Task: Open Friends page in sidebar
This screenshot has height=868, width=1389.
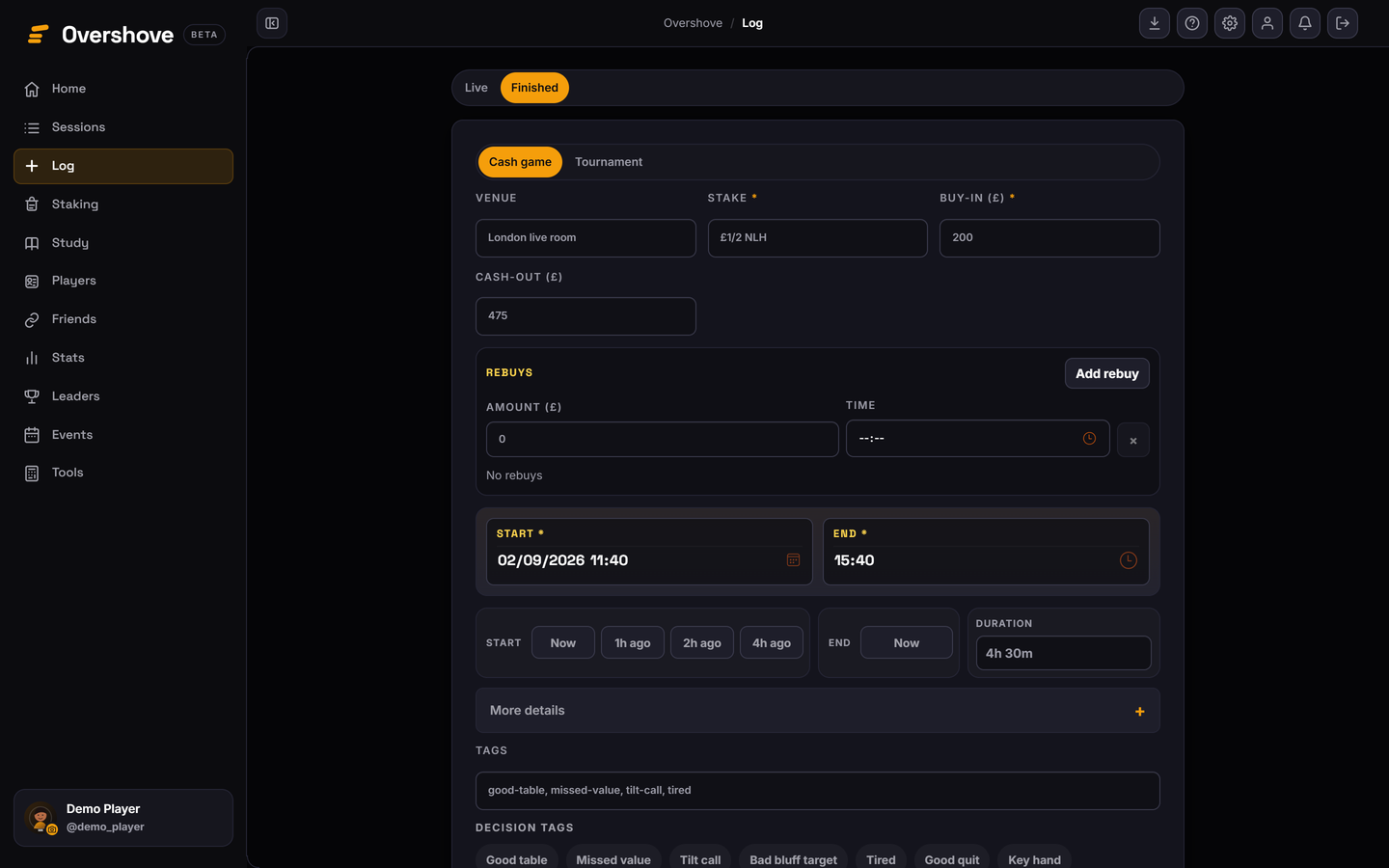Action: point(123,319)
